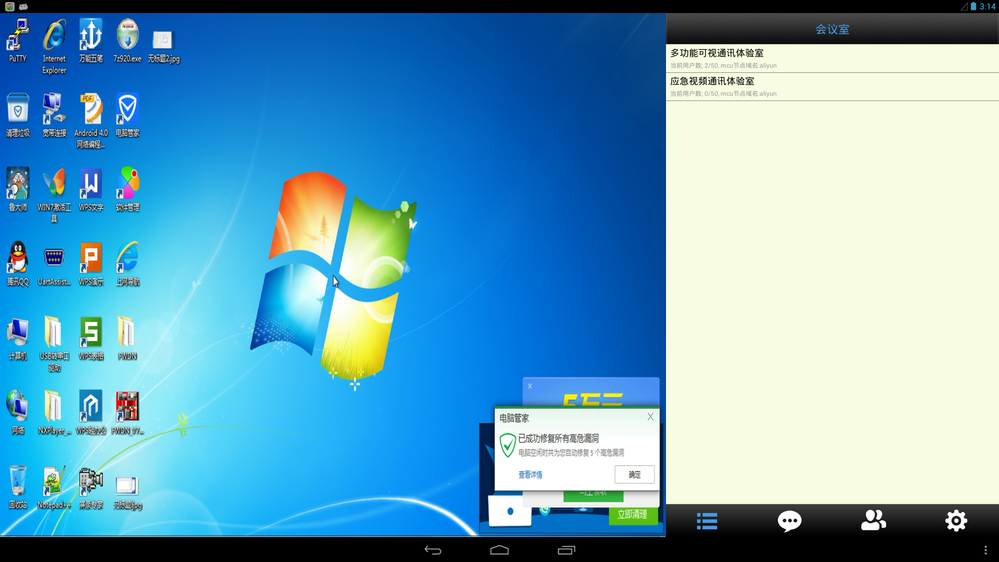Open the USB转串口驱动 folder
The image size is (999, 562).
54,344
